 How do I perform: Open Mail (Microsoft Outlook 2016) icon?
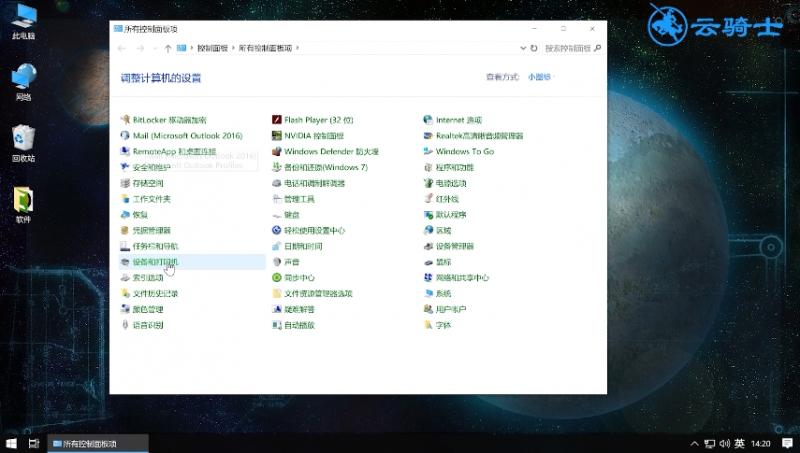point(125,136)
